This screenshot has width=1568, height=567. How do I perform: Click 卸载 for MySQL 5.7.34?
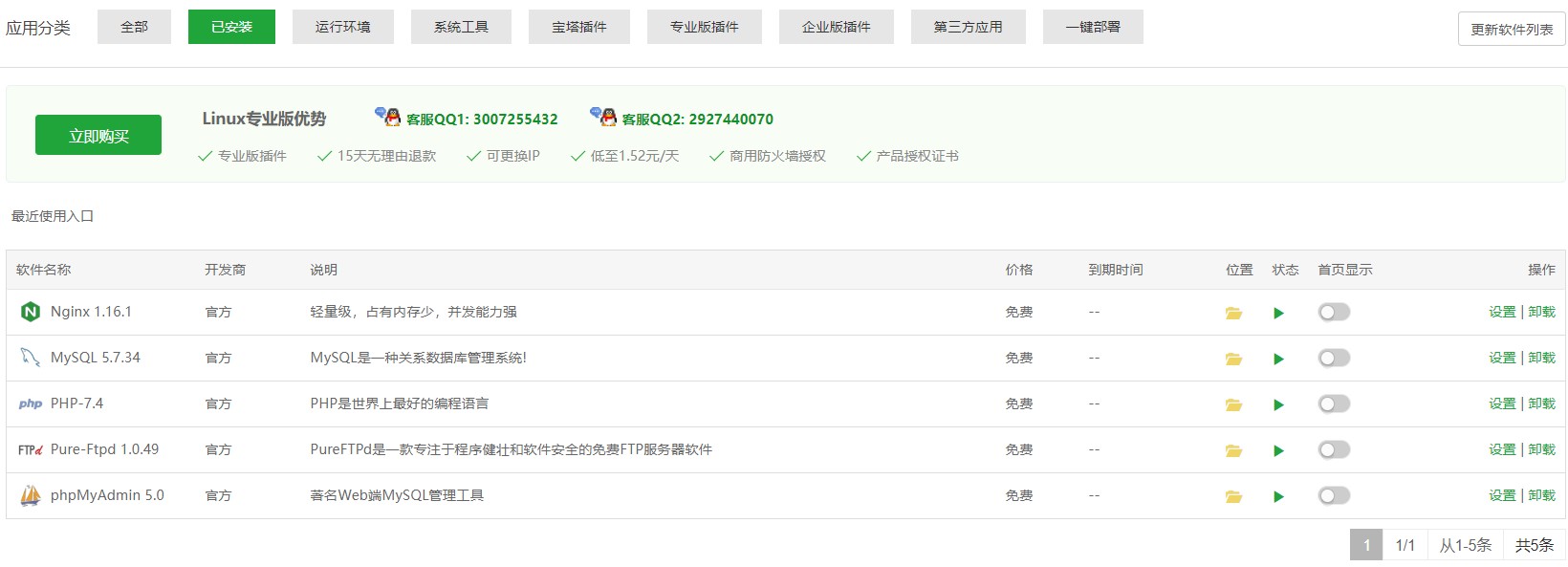pos(1541,358)
